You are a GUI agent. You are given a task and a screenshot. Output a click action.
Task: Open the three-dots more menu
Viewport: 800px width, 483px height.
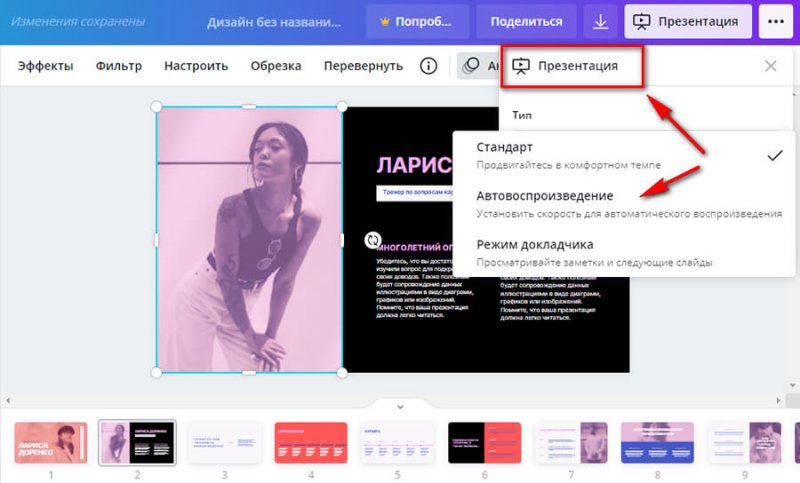[777, 21]
